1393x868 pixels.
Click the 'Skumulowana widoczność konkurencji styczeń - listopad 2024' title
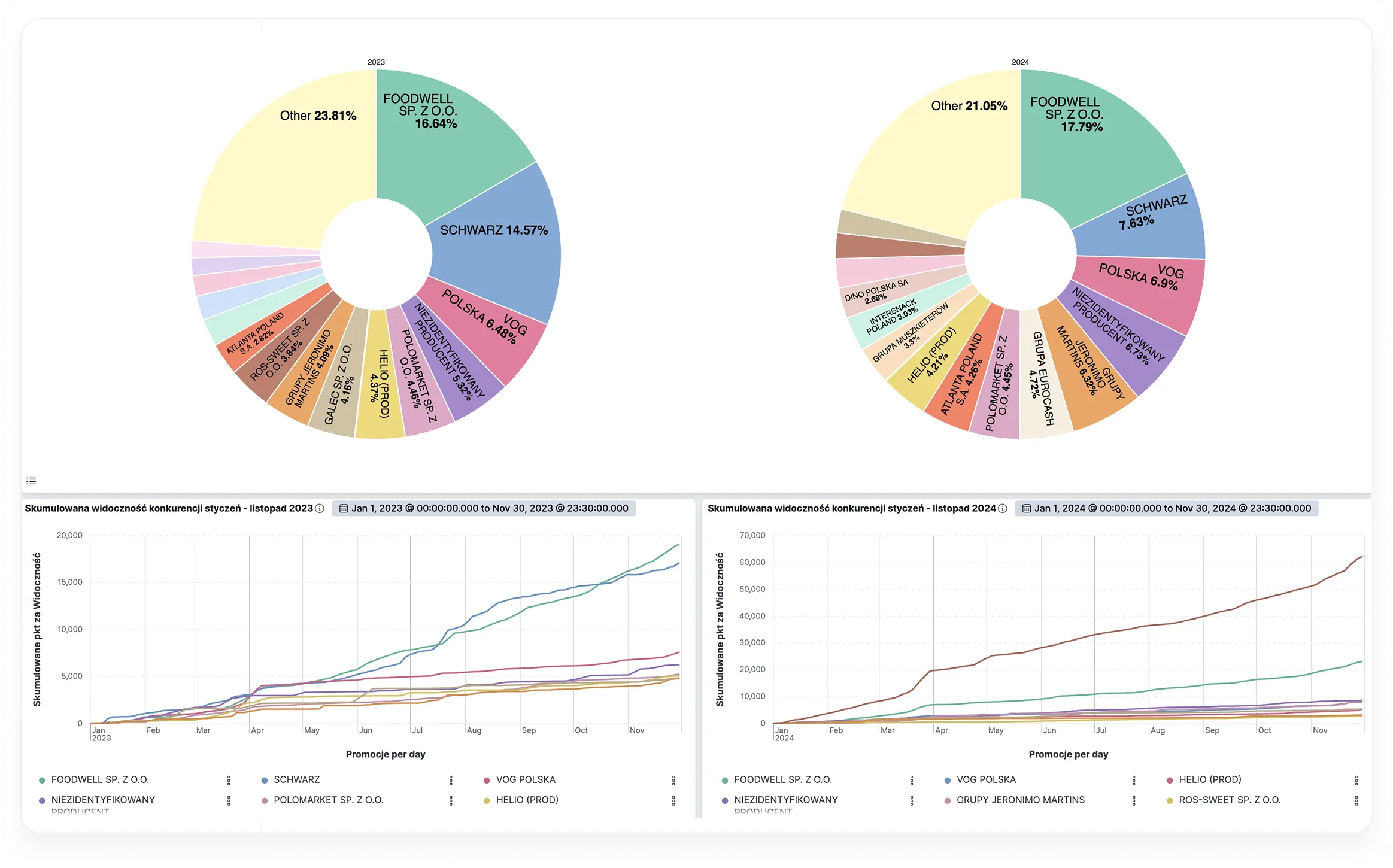coord(852,508)
